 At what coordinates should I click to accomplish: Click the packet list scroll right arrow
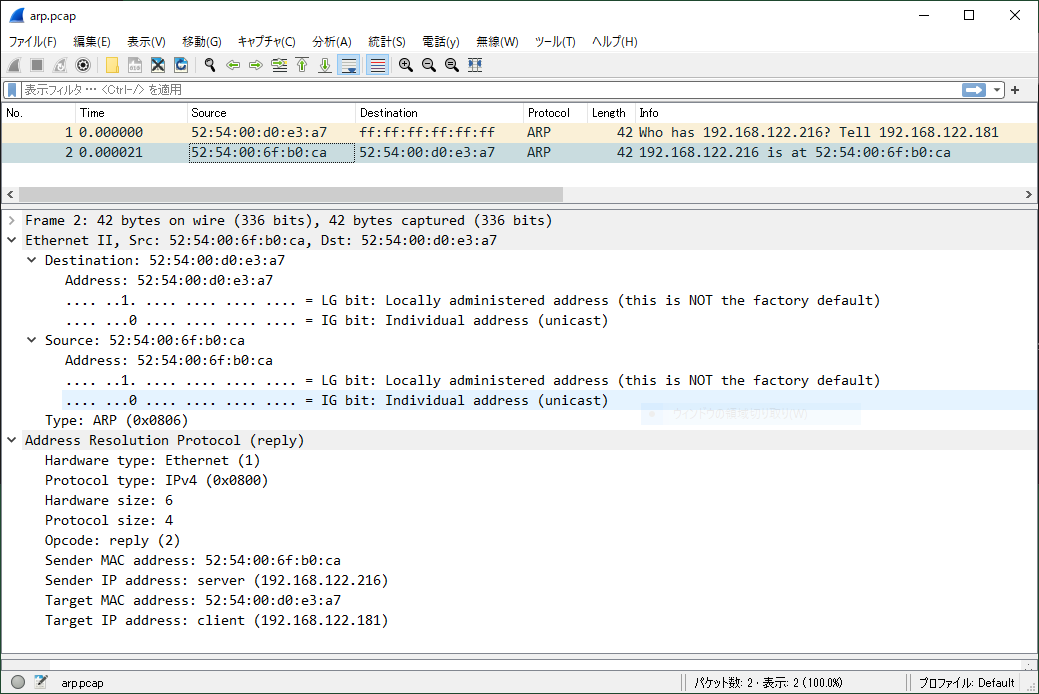(1028, 194)
